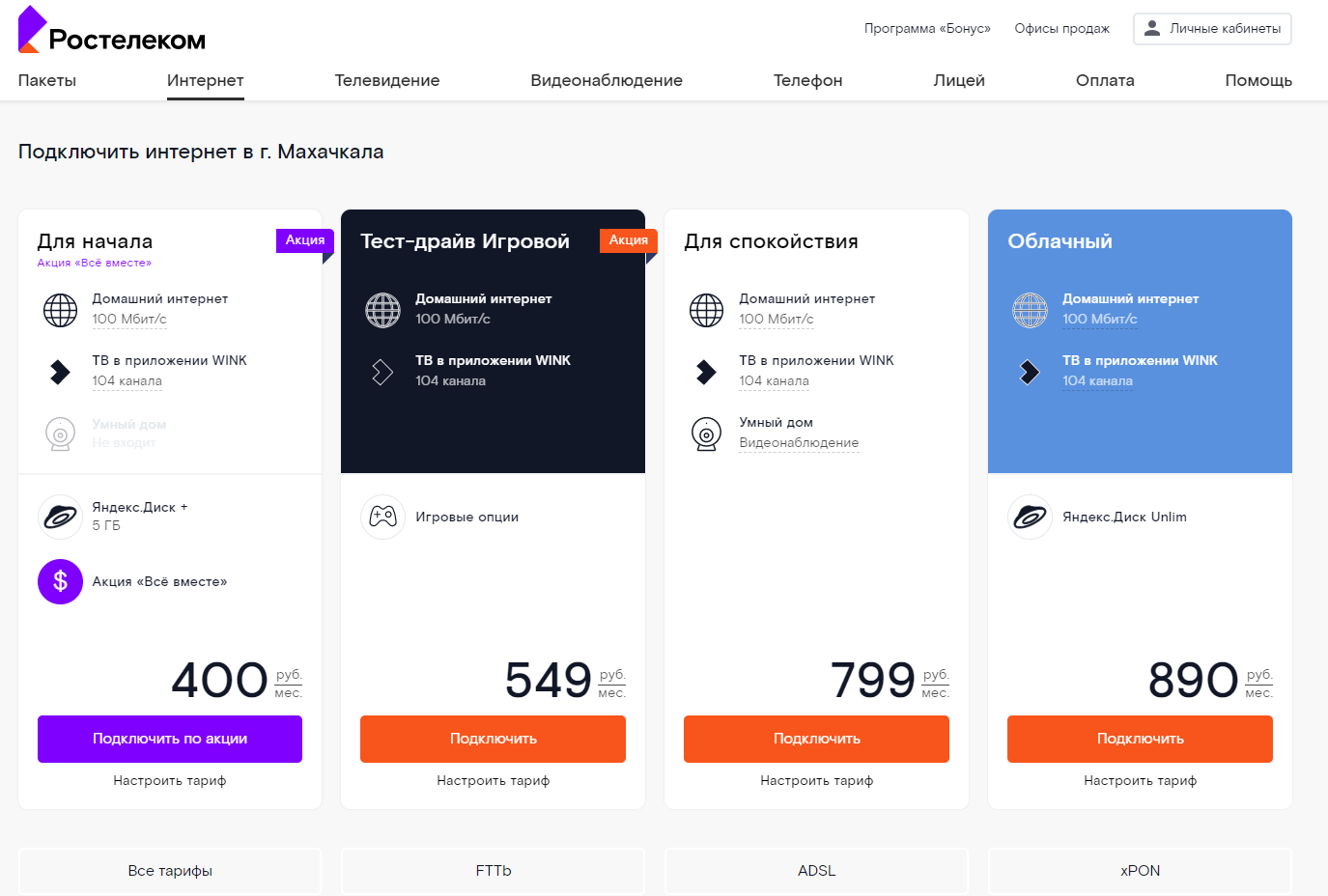Click Акция «Всё вместе» link under Для начала title
Screen dimensions: 1328x896
(95, 263)
